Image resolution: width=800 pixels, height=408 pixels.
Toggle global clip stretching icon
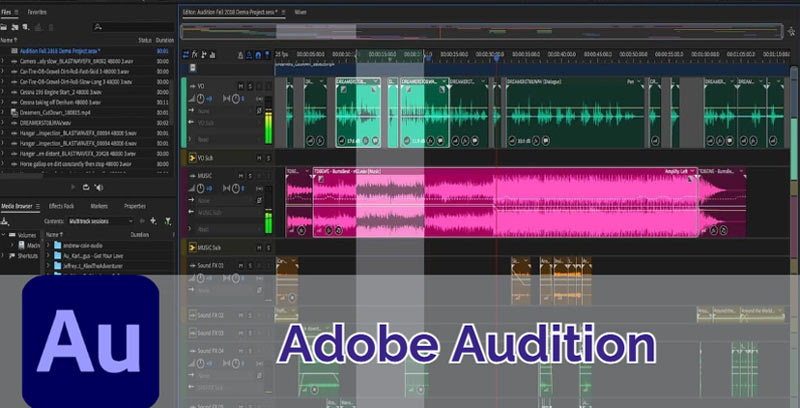(249, 55)
